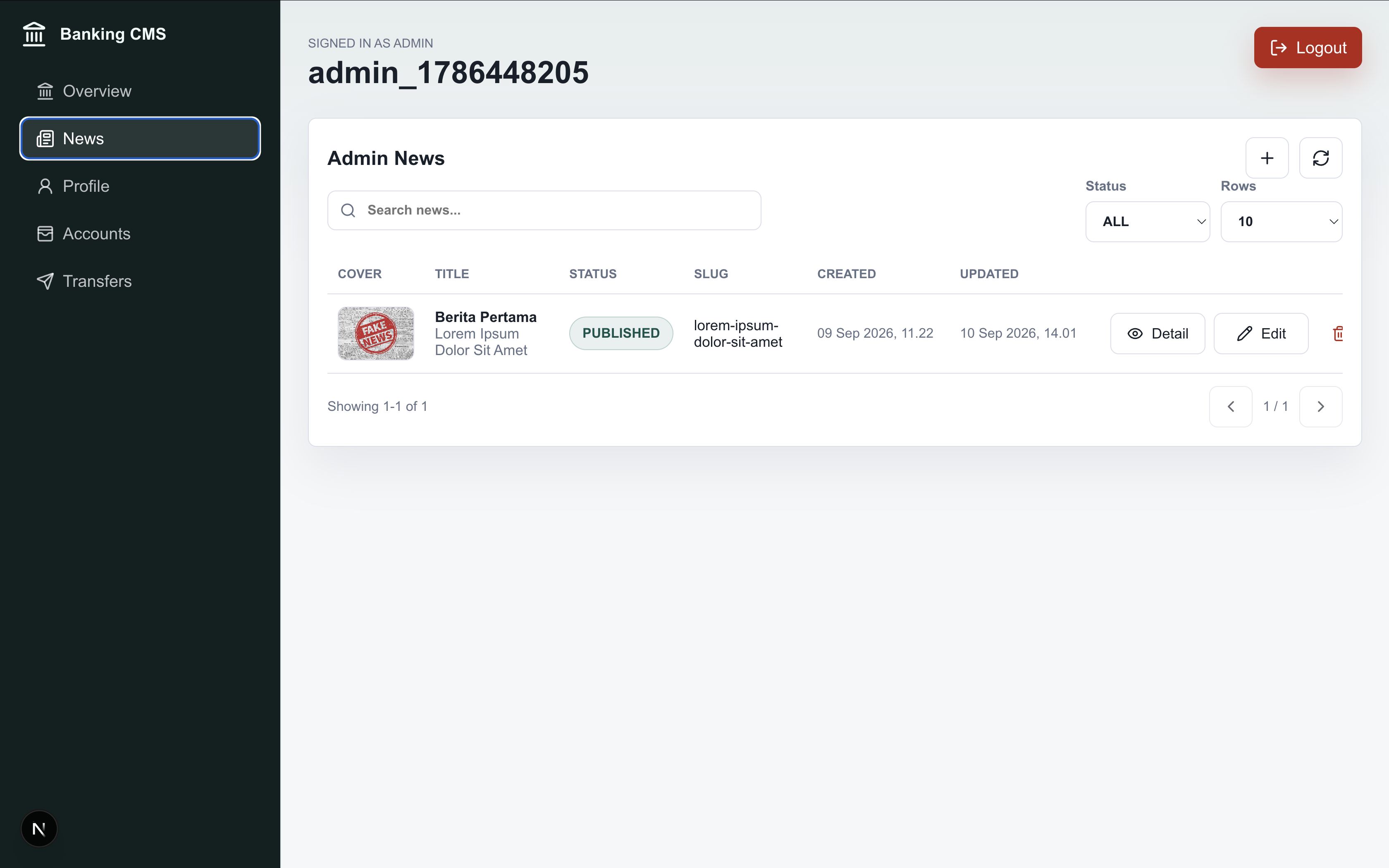
Task: Click the CREATED column header
Action: (x=847, y=274)
